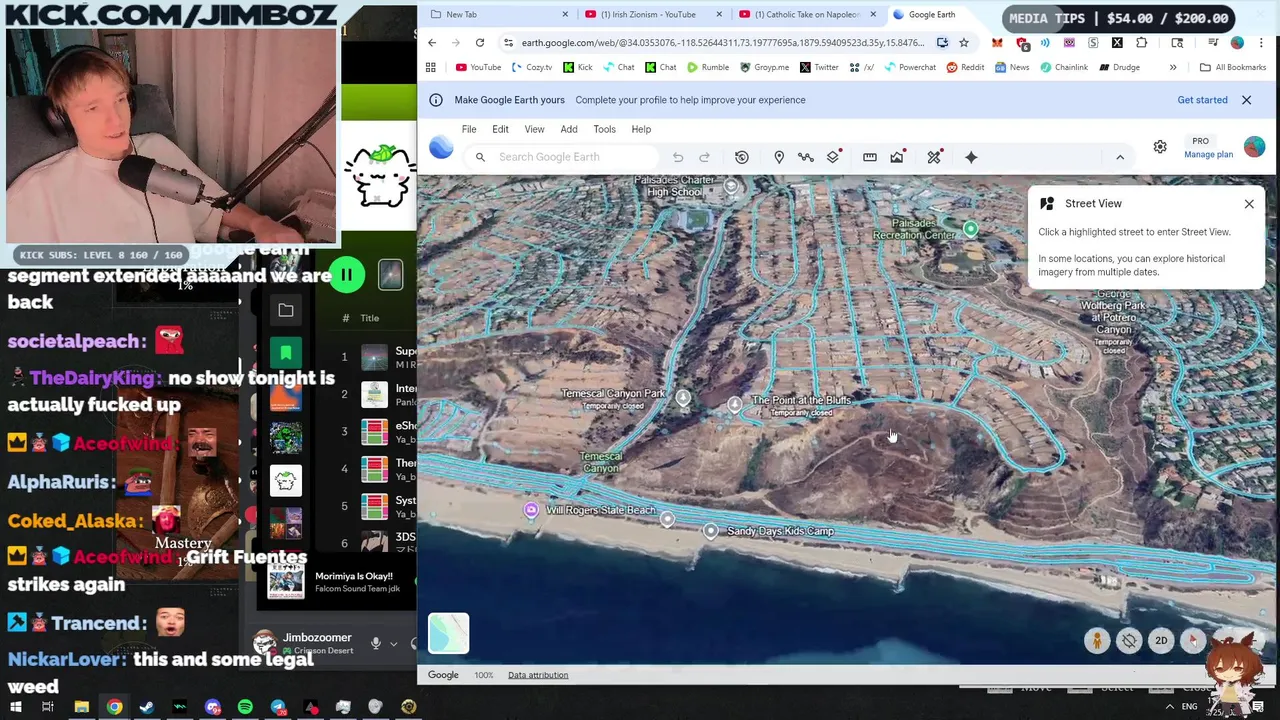Click the undo arrow in Google Earth
The image size is (1280, 720).
pos(678,157)
